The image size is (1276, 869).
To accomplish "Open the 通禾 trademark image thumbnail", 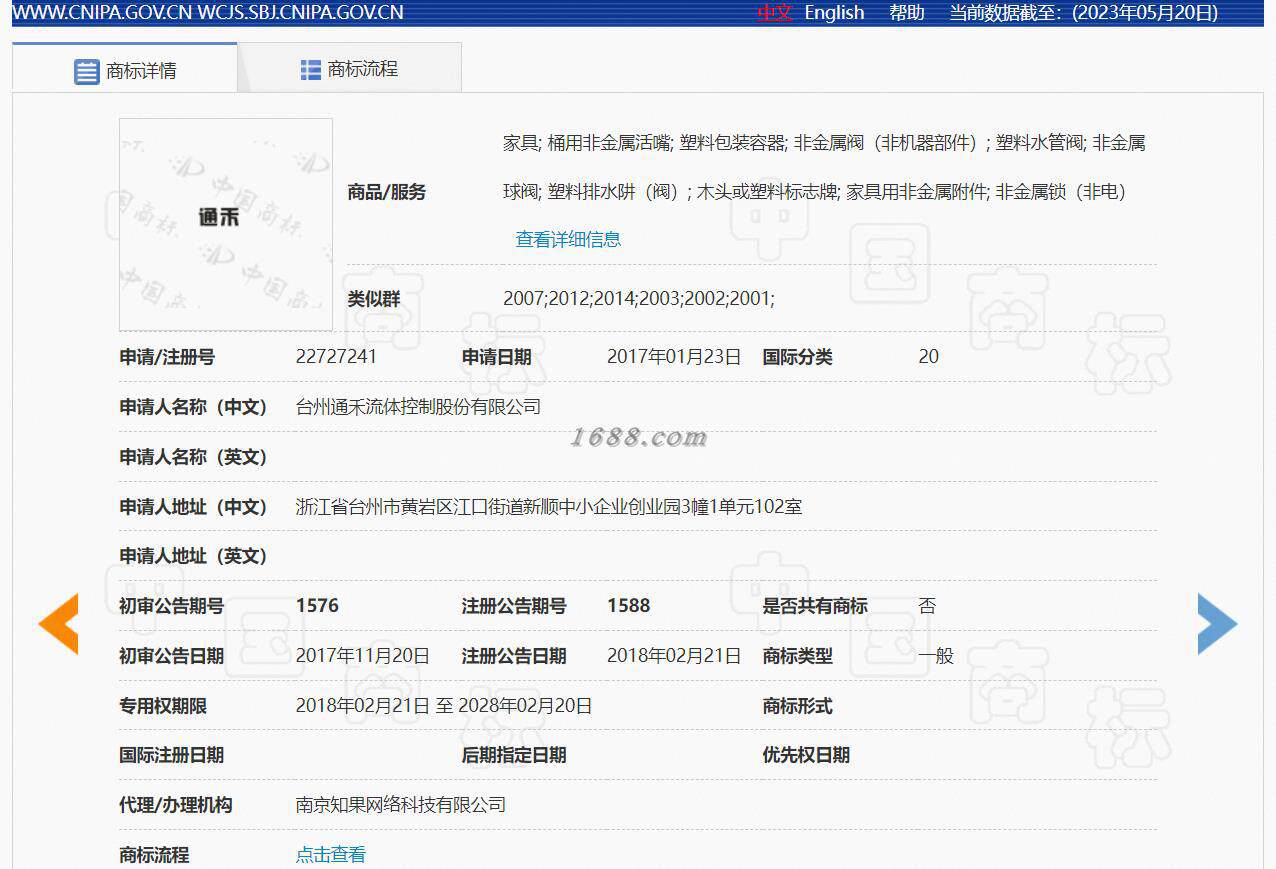I will (x=226, y=224).
